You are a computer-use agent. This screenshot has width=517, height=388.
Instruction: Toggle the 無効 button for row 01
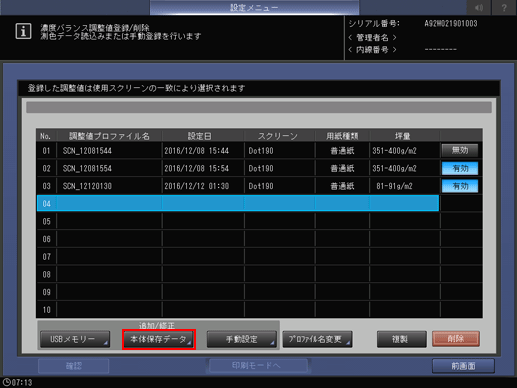tap(460, 150)
